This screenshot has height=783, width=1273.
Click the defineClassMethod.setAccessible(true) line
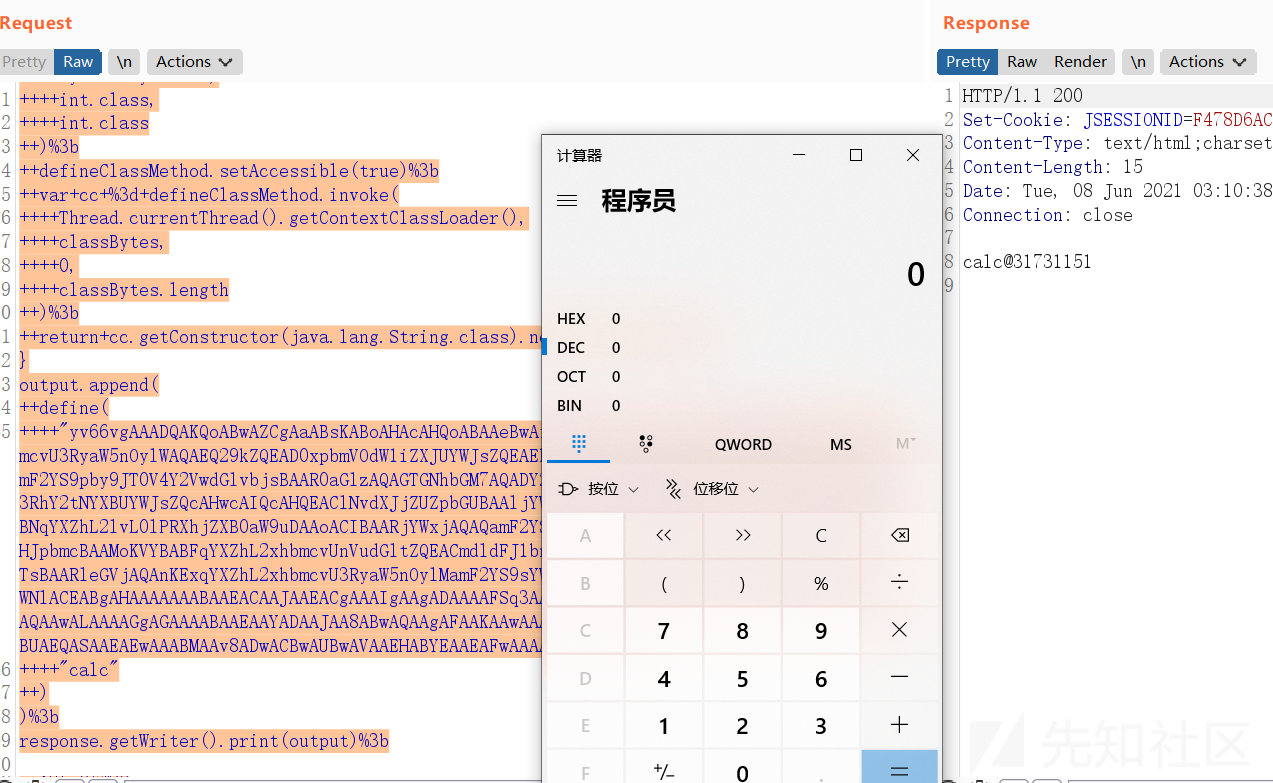tap(229, 170)
